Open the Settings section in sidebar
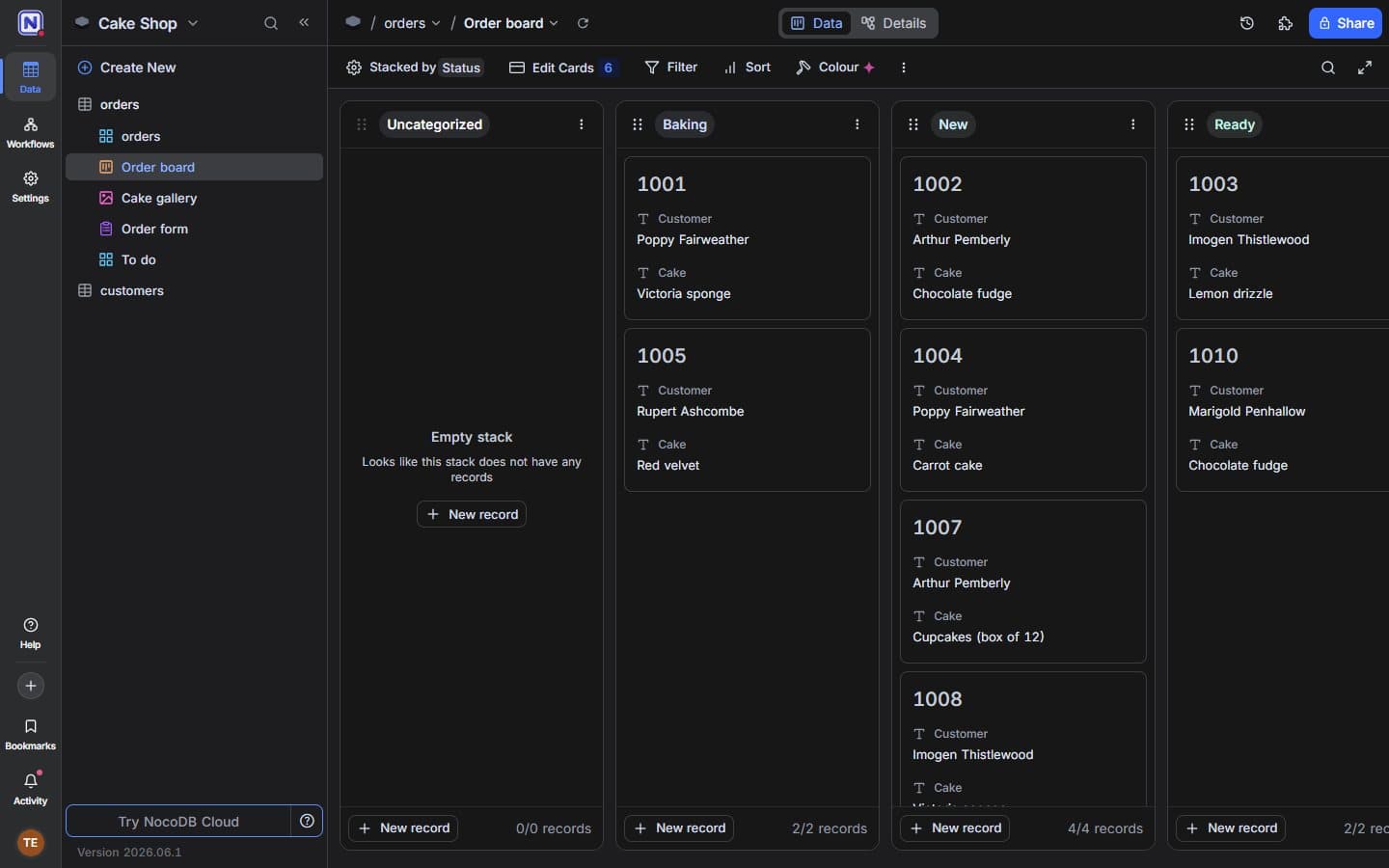This screenshot has width=1389, height=868. pyautogui.click(x=30, y=187)
